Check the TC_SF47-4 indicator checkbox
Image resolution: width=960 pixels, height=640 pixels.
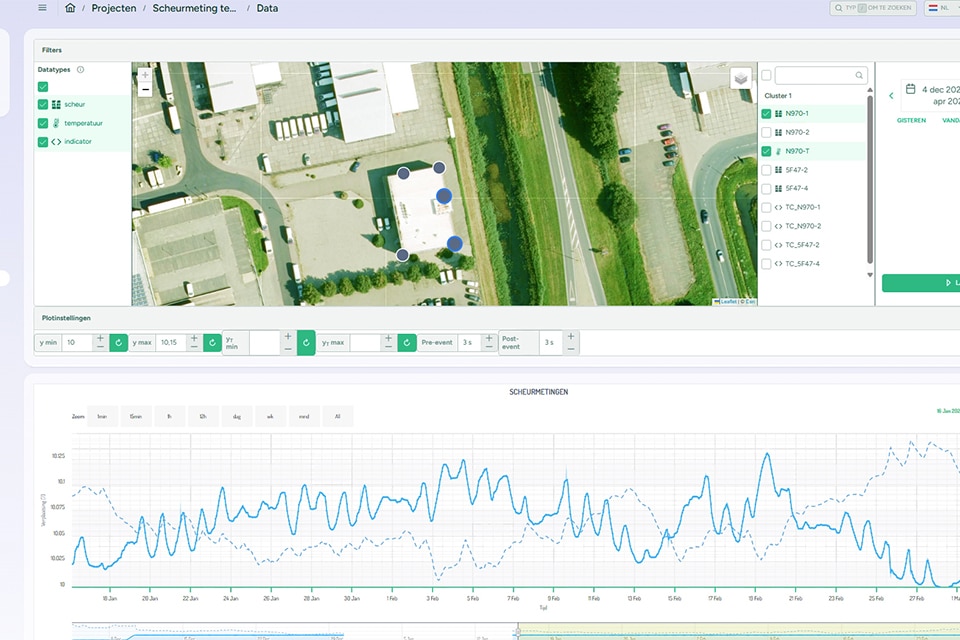[x=766, y=264]
